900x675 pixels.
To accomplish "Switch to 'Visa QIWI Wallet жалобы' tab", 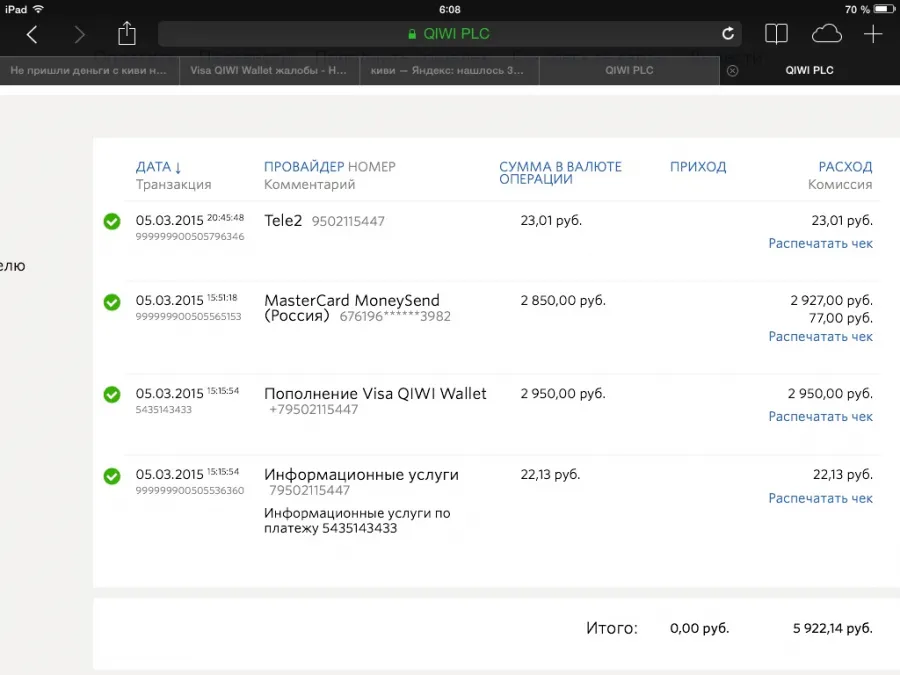I will 269,71.
